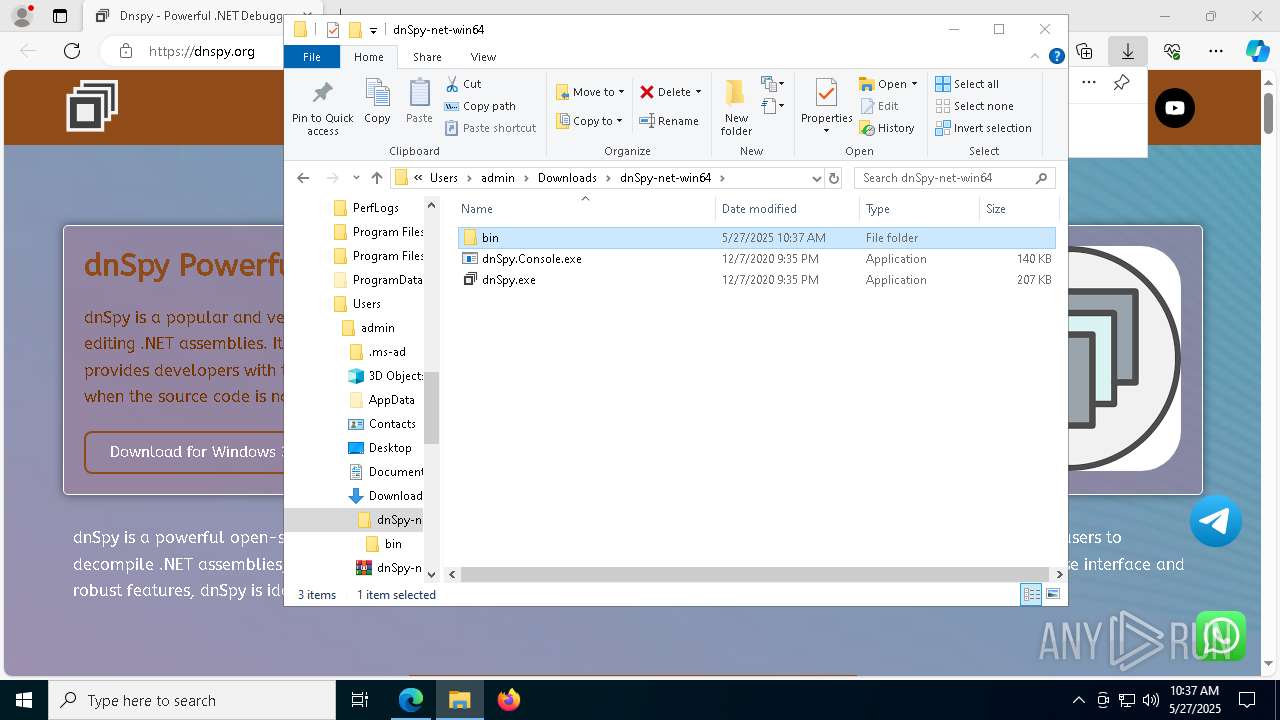Viewport: 1280px width, 720px height.
Task: Click the Refresh folder icon
Action: tap(834, 178)
